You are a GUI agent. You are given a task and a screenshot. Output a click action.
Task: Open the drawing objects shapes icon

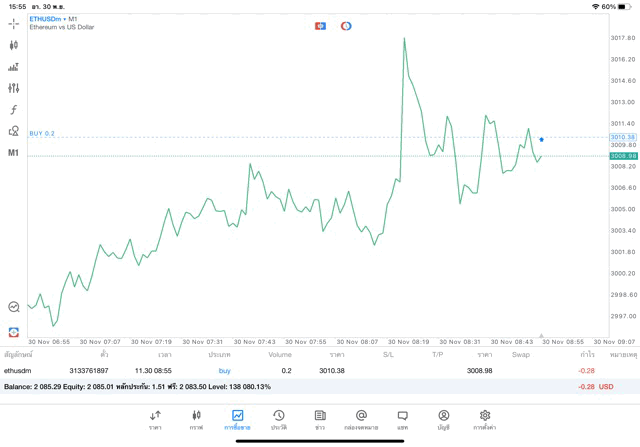tap(14, 131)
